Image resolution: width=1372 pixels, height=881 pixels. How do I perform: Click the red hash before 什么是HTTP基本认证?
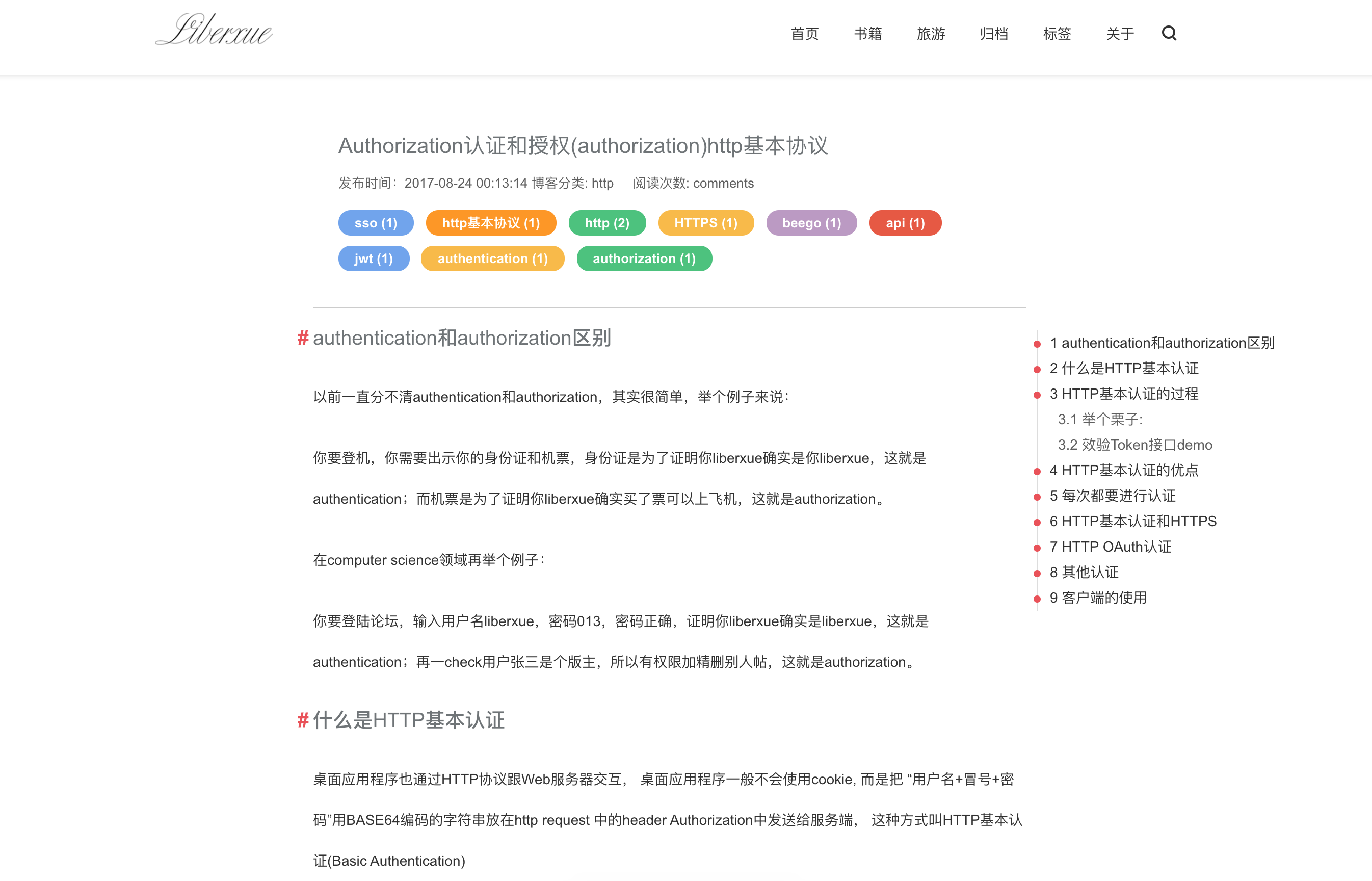[303, 720]
